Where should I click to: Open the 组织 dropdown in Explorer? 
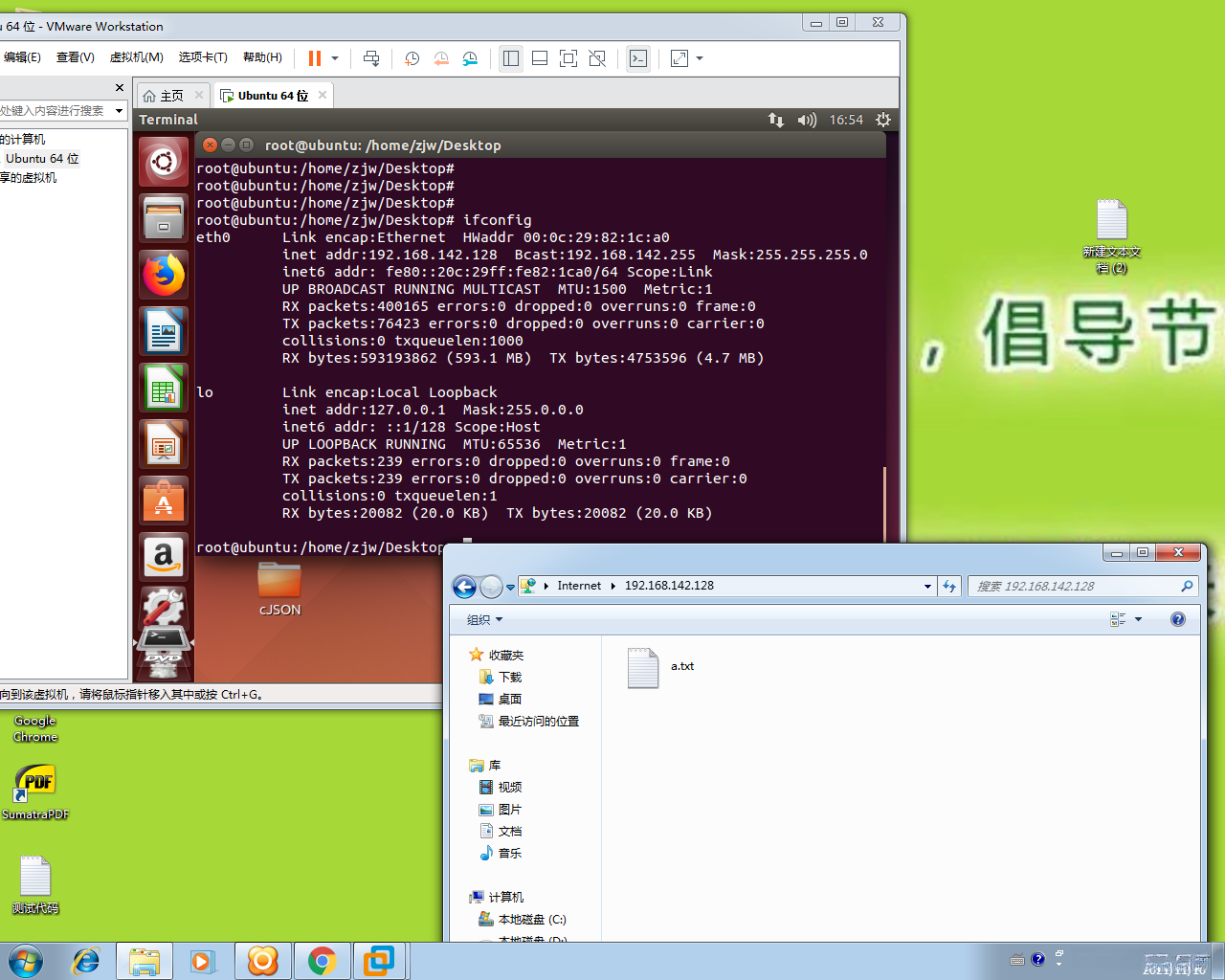coord(484,620)
